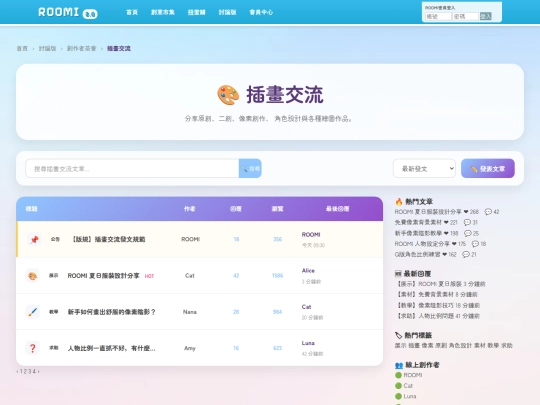540x405 pixels.
Task: Click the login button in the member login box
Action: coord(485,16)
